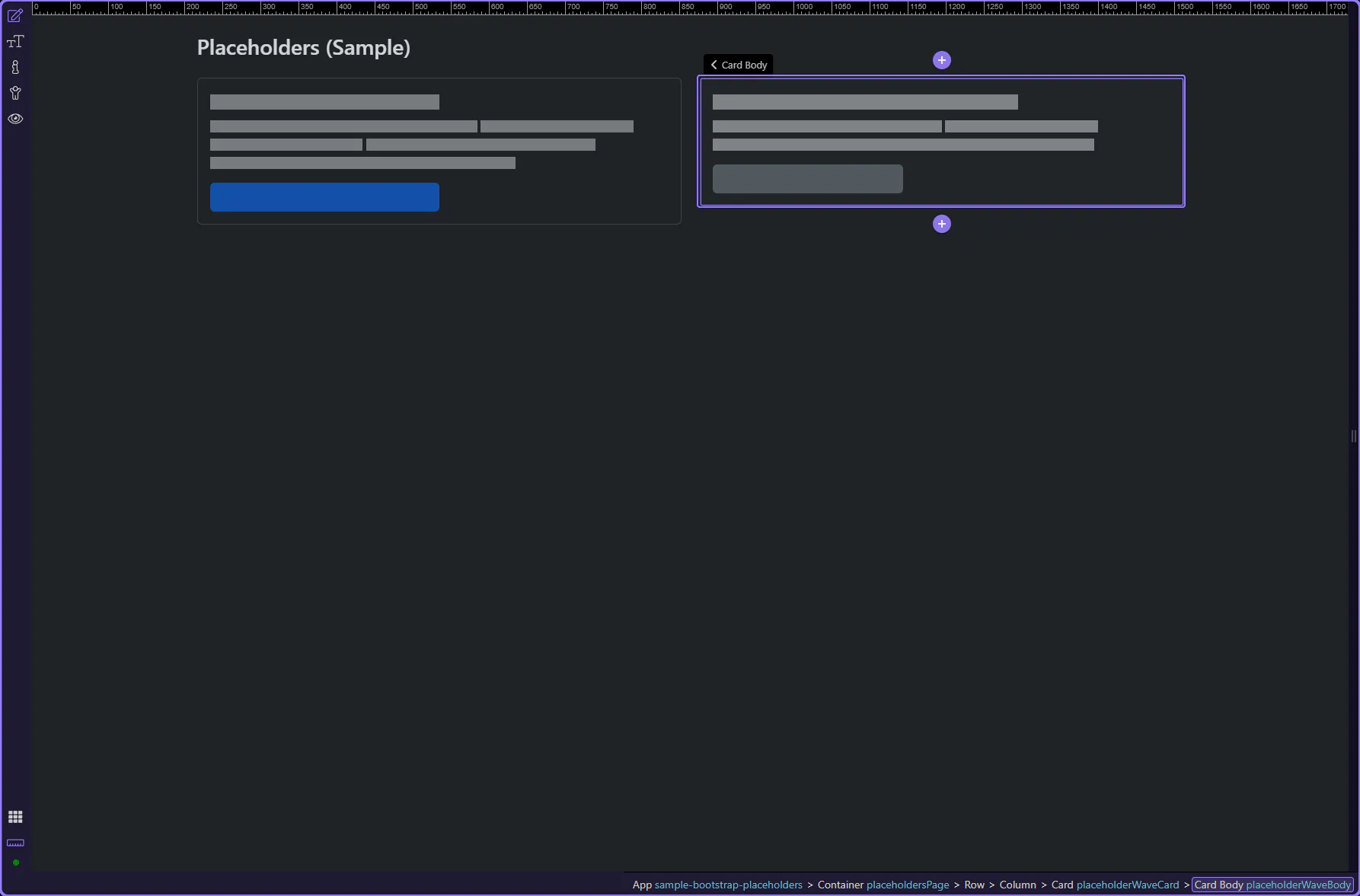Click the Card Body back chevron
Viewport: 1360px width, 896px height.
(x=714, y=65)
